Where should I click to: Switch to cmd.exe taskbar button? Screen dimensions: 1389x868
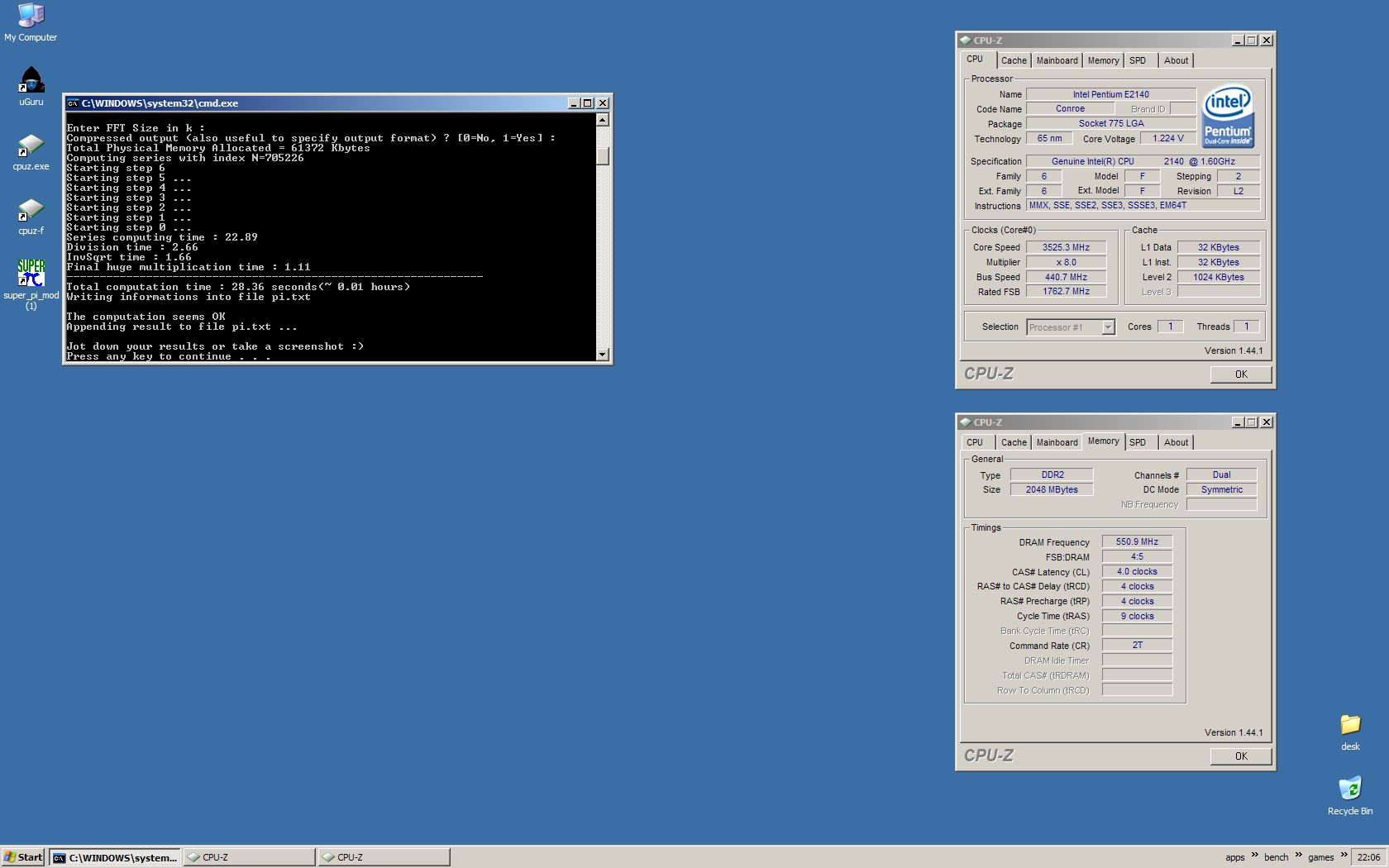115,857
